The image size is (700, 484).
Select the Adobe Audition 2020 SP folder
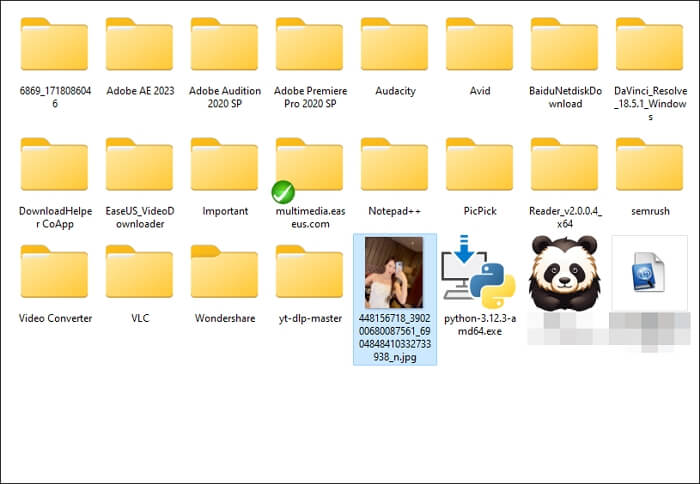224,46
